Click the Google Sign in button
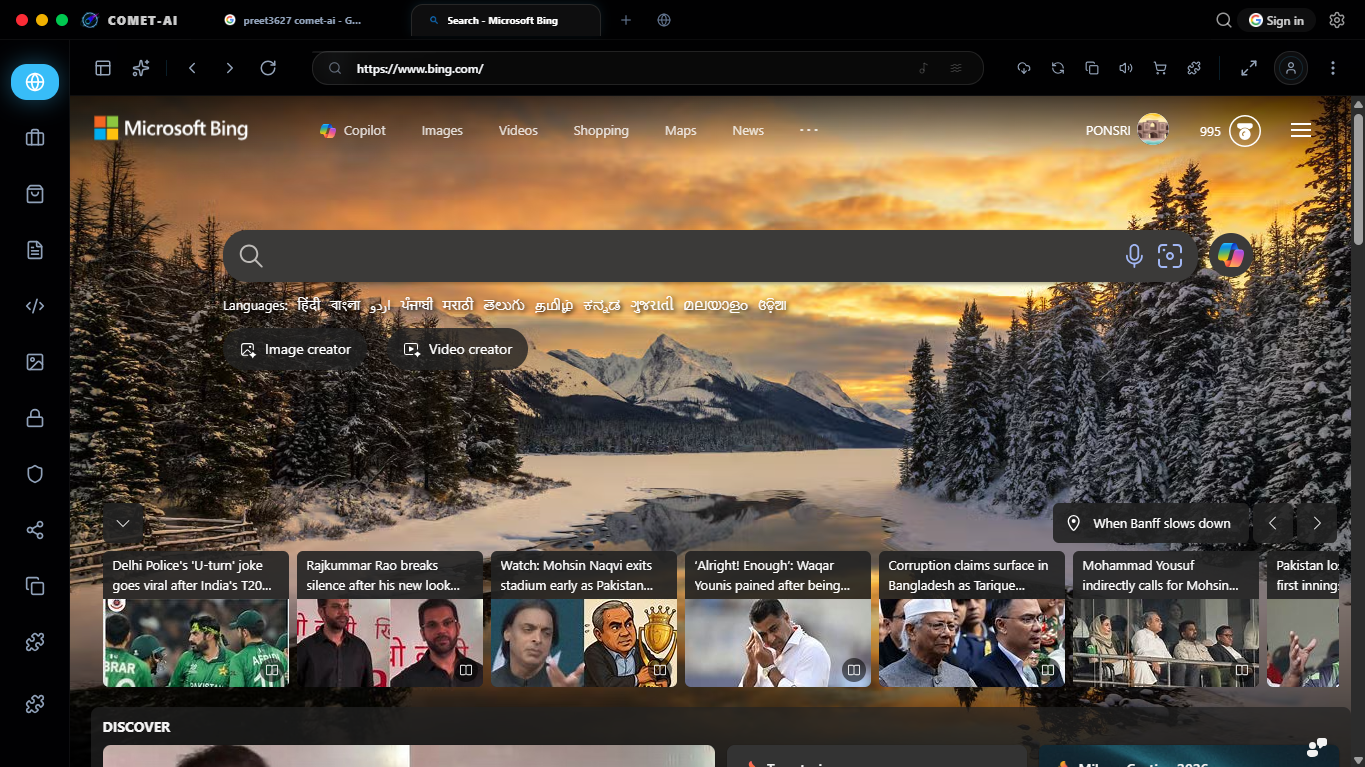Screen dimensions: 1365x767 click(1277, 20)
